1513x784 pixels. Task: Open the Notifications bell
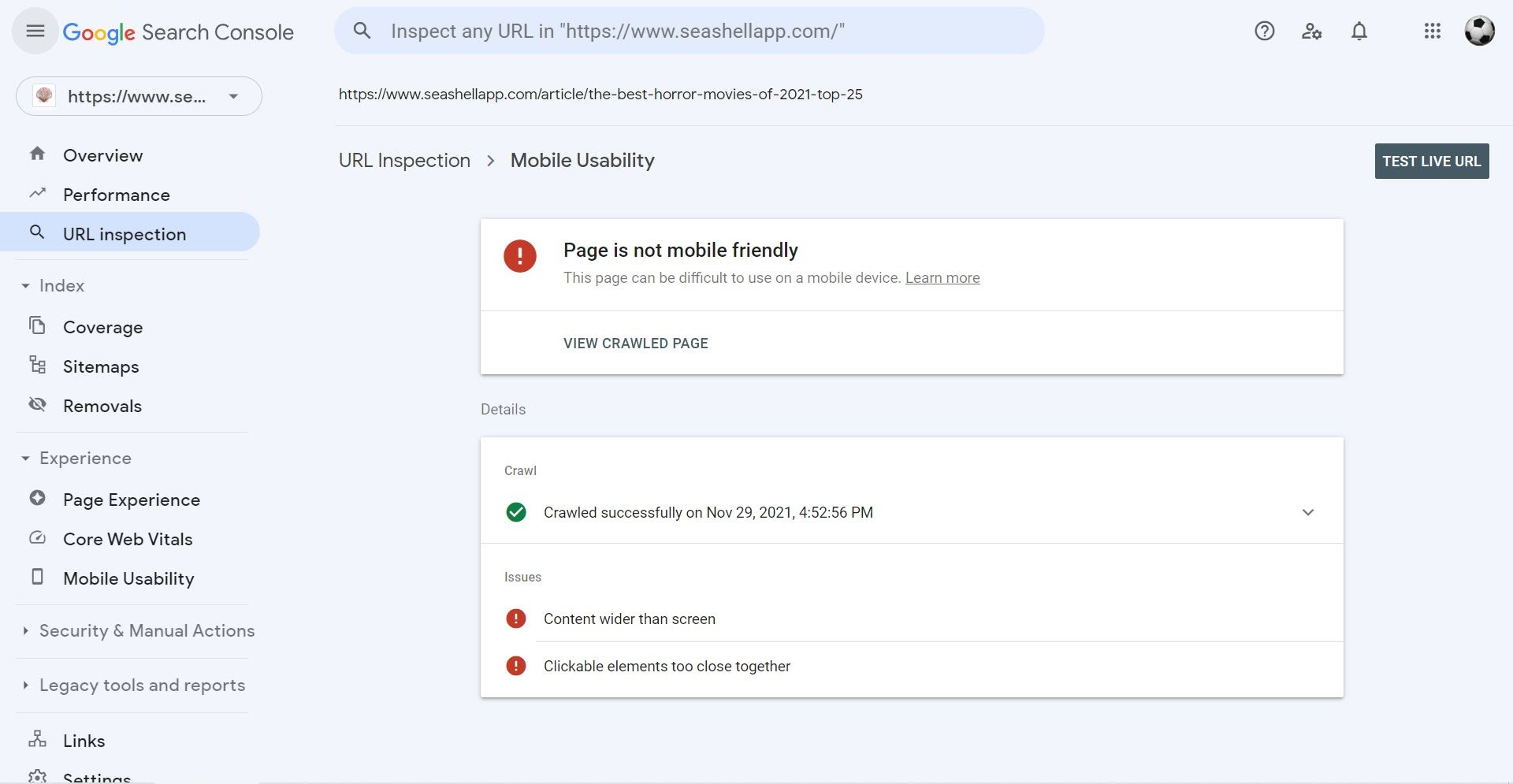point(1359,31)
